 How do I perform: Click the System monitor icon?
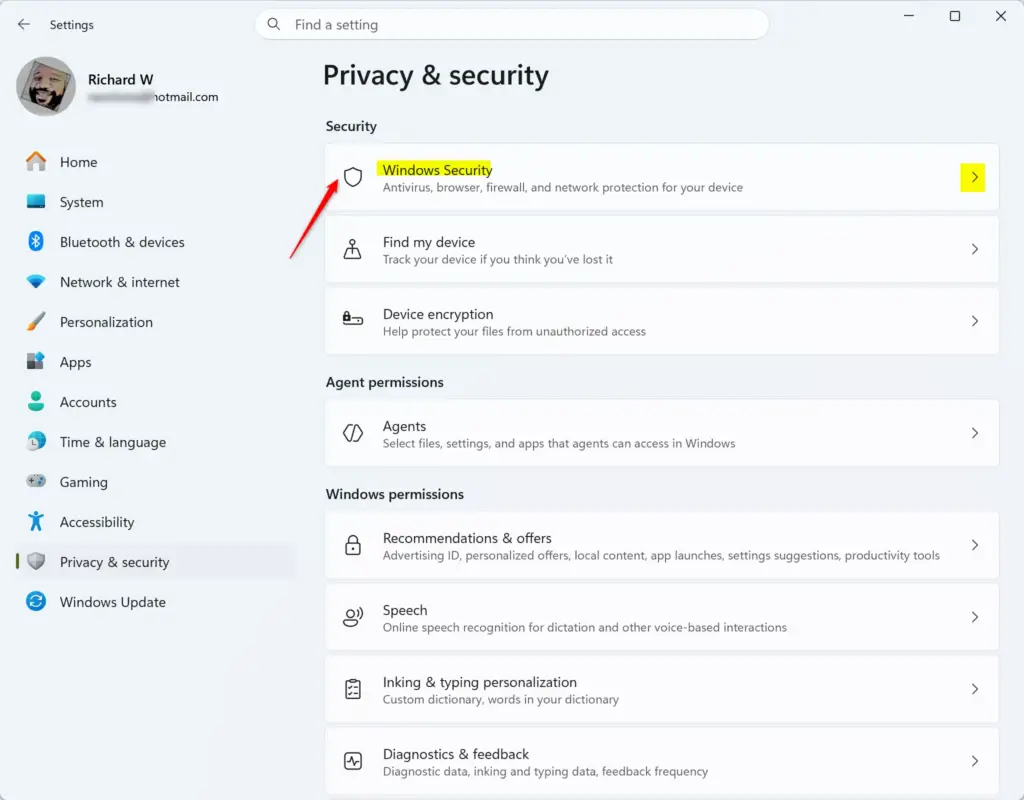point(36,201)
